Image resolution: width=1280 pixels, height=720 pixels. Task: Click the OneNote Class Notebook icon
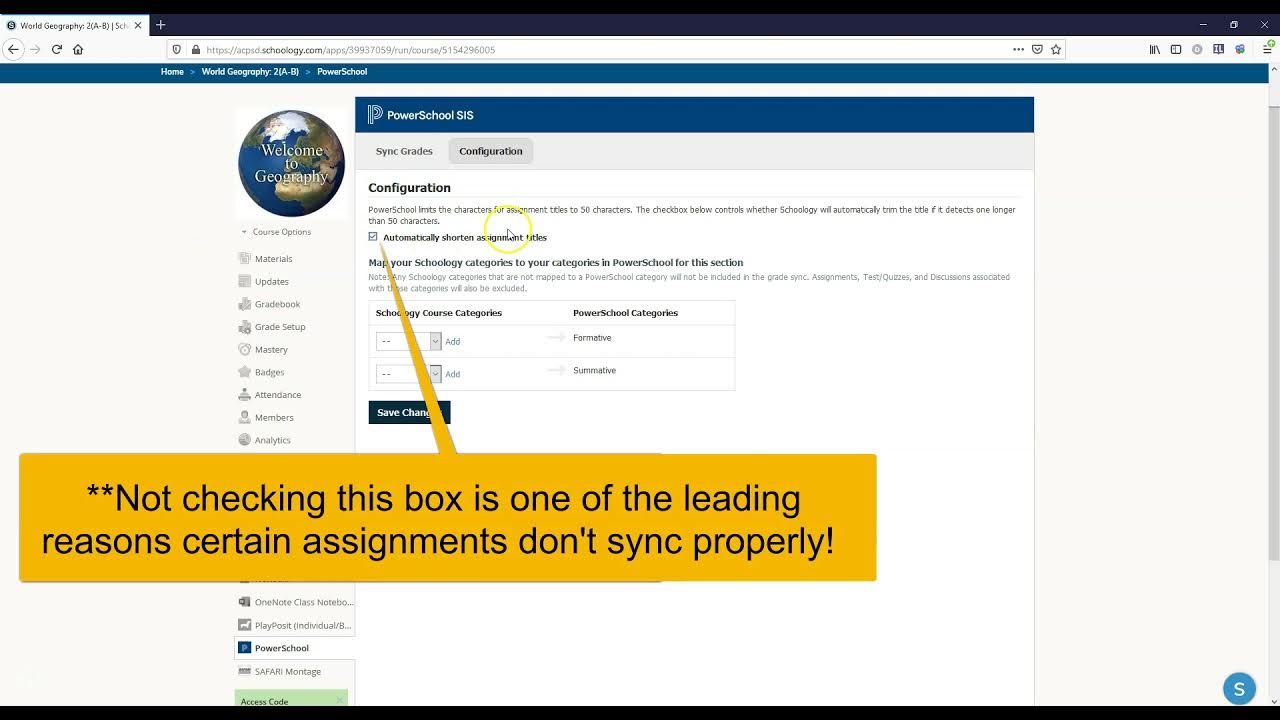tap(245, 602)
